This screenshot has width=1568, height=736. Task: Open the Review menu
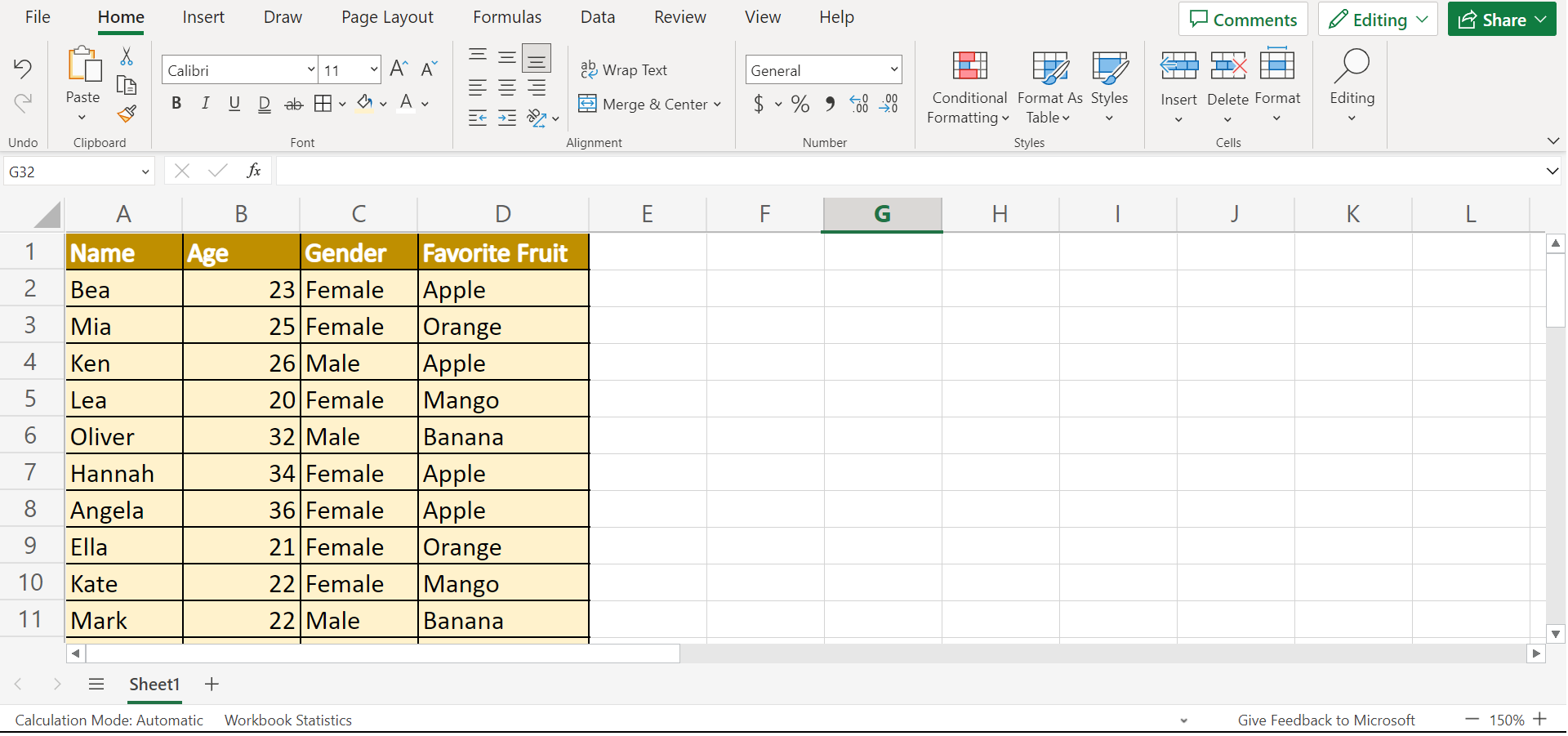point(679,16)
